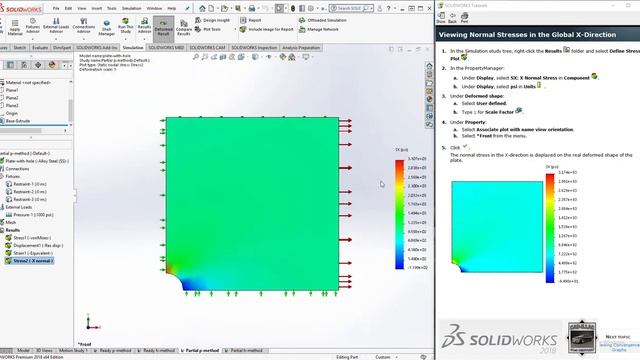Click the Appearances color ball icon in task pane
640x360 pixels.
[x=429, y=99]
